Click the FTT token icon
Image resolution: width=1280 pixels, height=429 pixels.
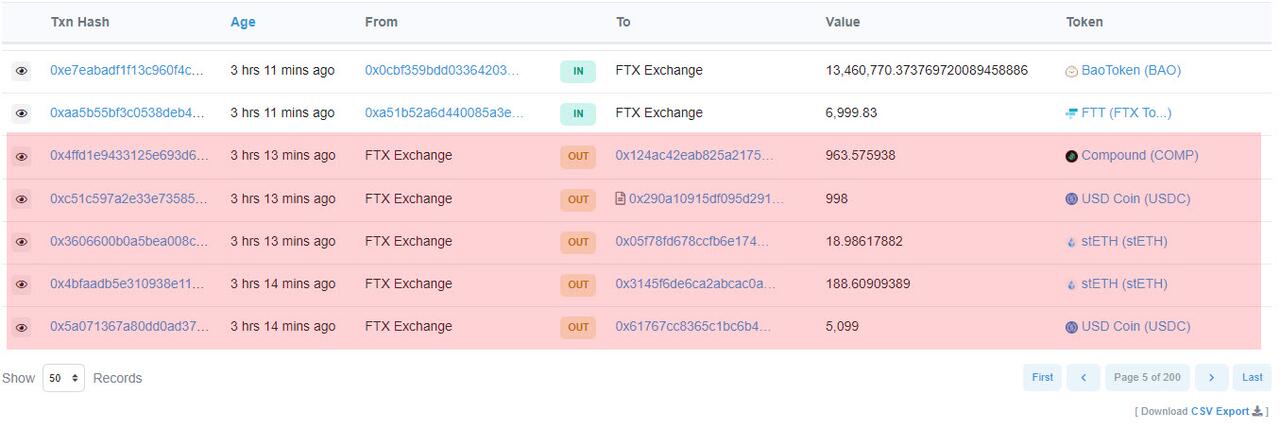1072,113
